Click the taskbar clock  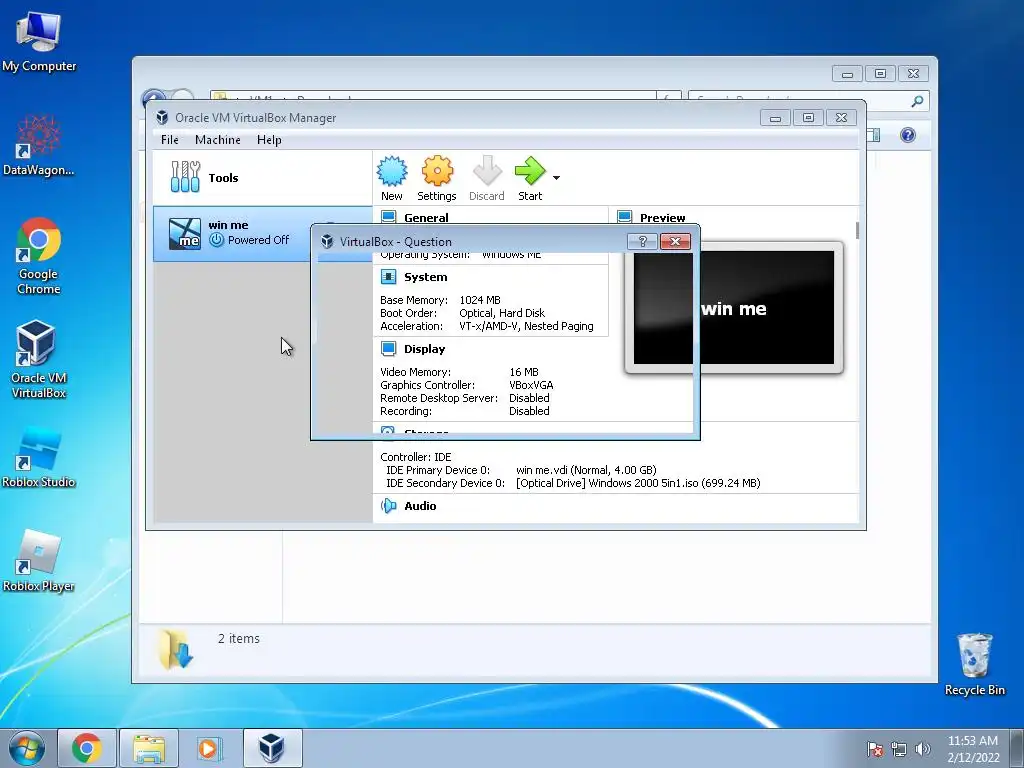click(x=973, y=749)
